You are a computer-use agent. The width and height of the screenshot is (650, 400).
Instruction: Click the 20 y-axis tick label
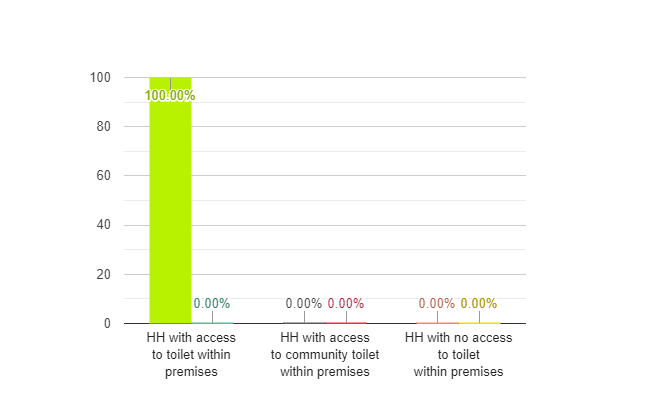104,274
